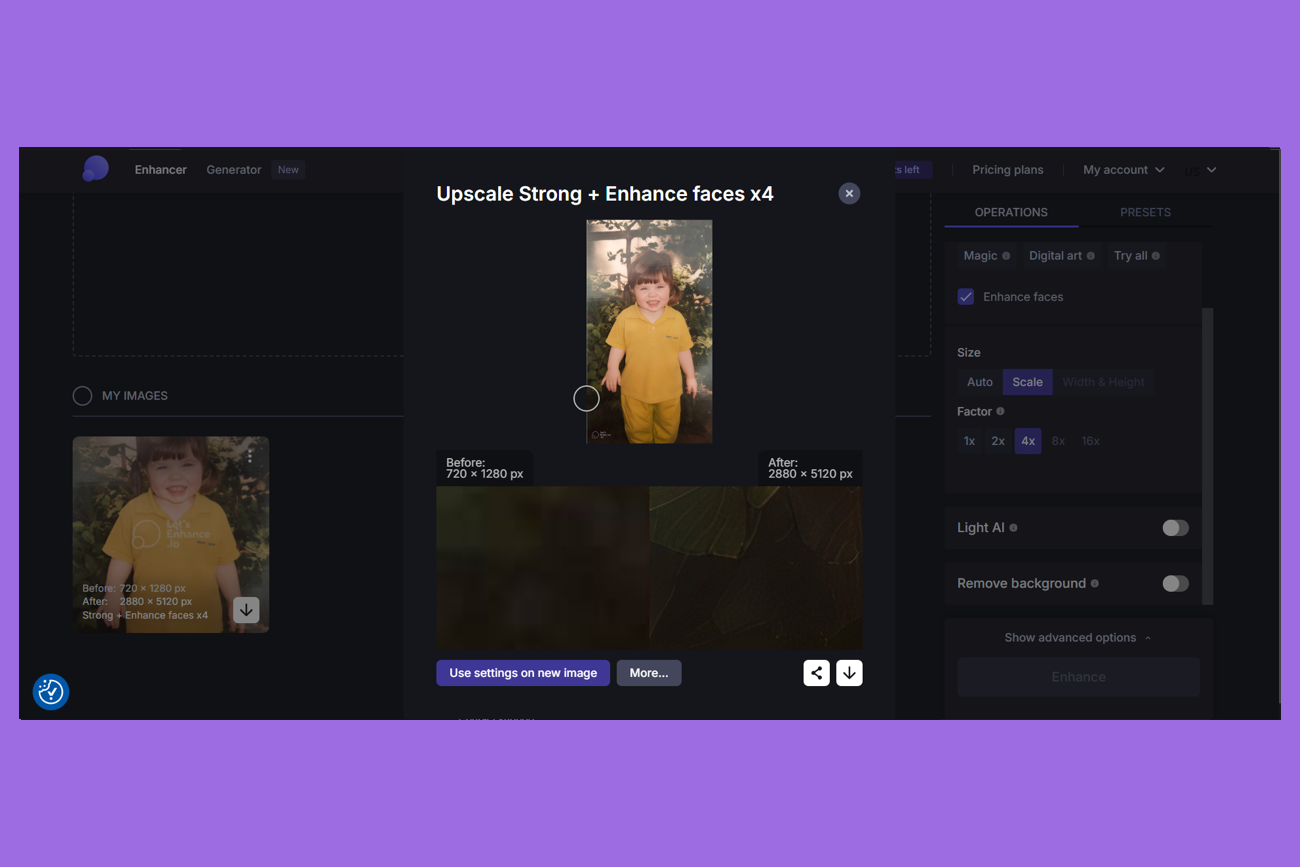Turn on Remove background switch
This screenshot has height=867, width=1300.
point(1175,584)
